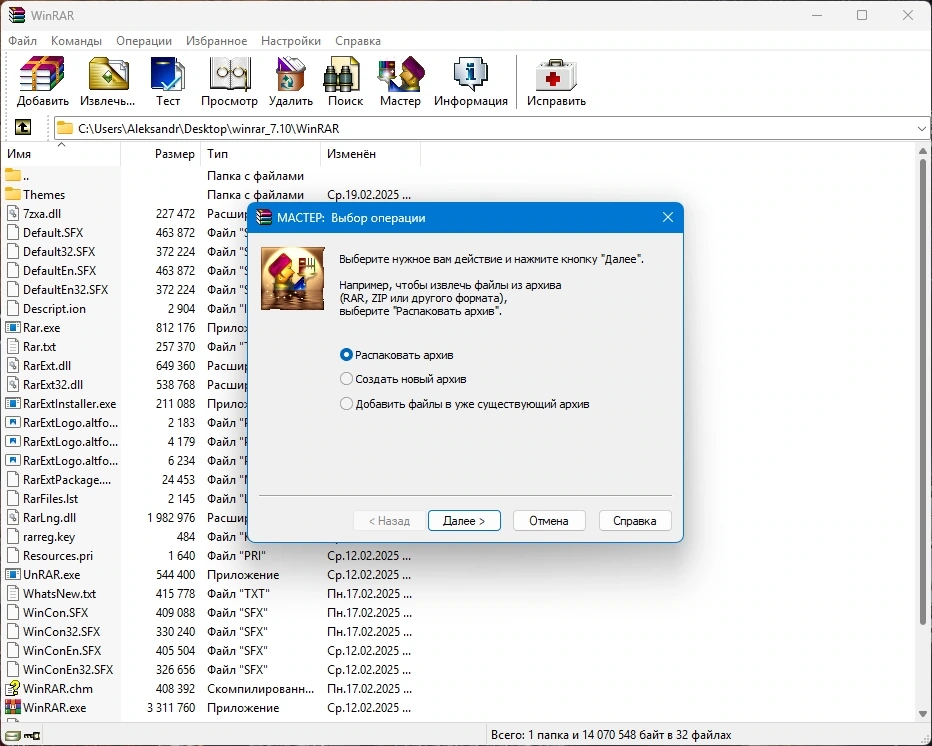
Task: Open the Избранное menu
Action: point(216,41)
